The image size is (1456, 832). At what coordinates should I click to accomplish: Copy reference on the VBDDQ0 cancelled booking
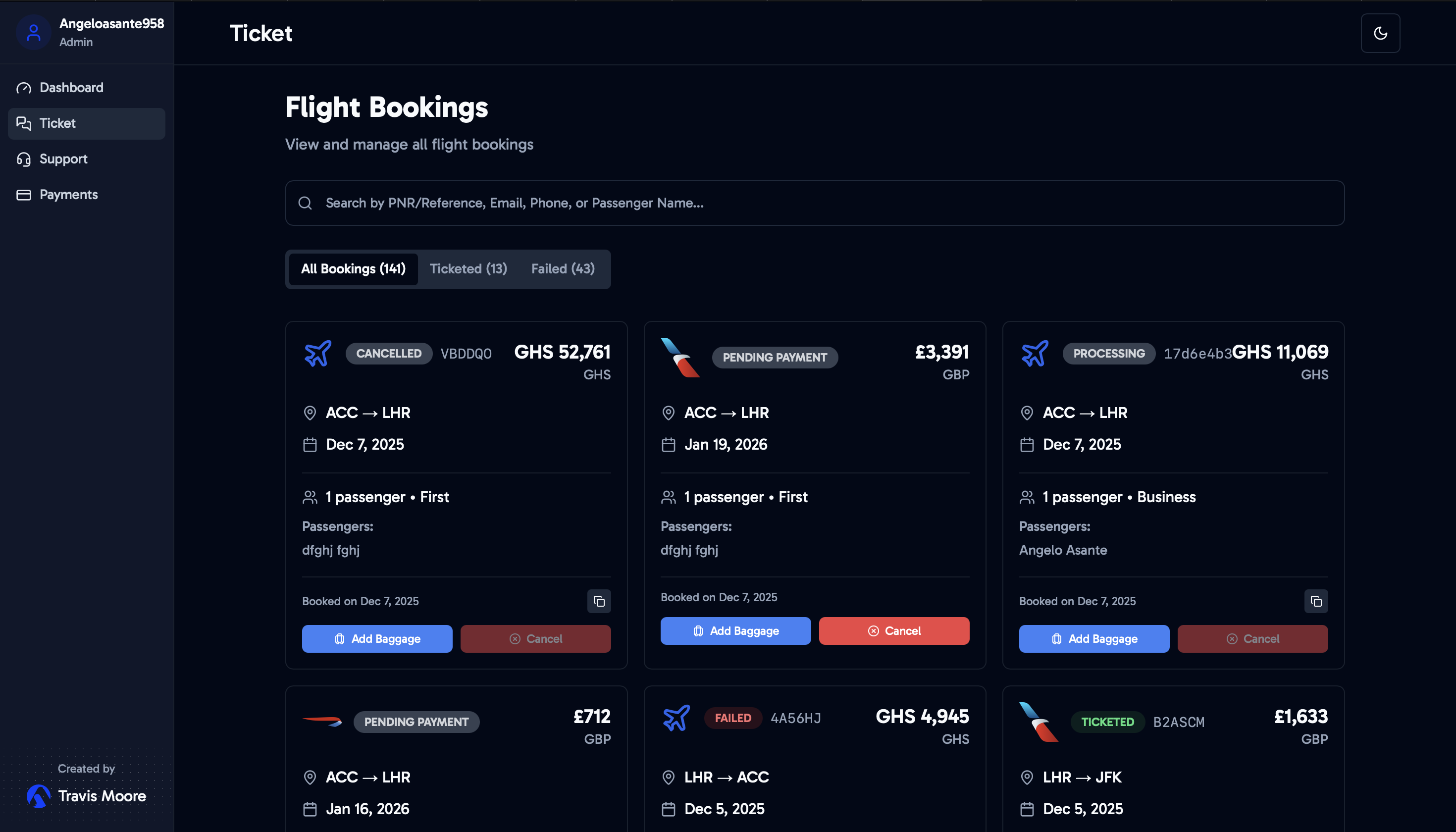pos(599,601)
